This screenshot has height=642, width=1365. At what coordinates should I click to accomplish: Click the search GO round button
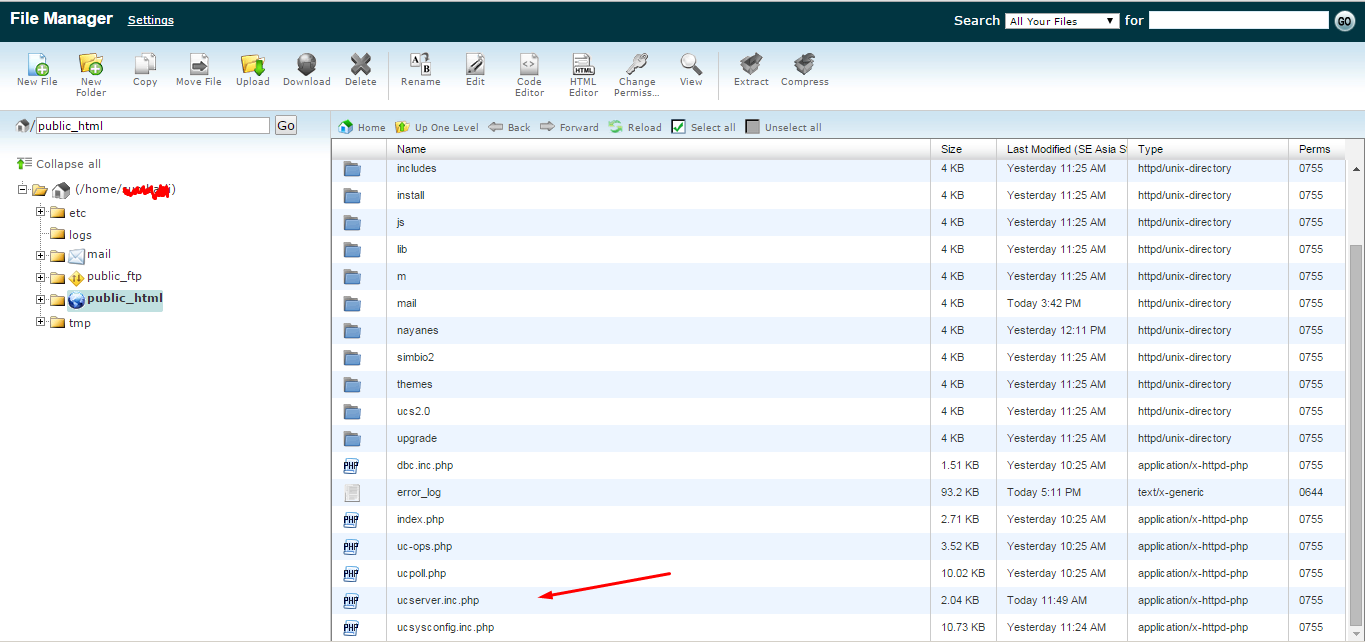(1345, 21)
